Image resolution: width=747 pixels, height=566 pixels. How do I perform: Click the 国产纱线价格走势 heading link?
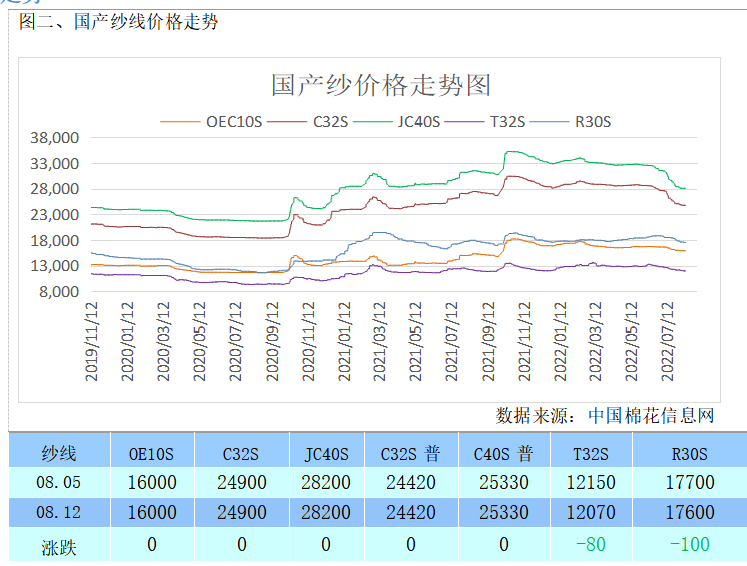(x=146, y=22)
